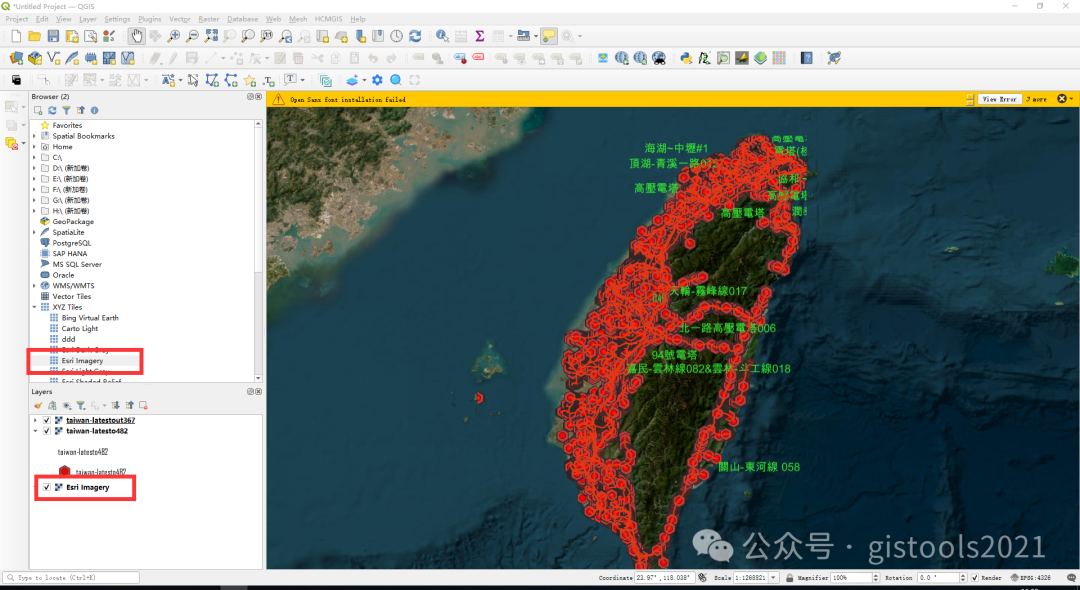
Task: Toggle visibility of taiwan-latestout367 layer
Action: click(47, 420)
